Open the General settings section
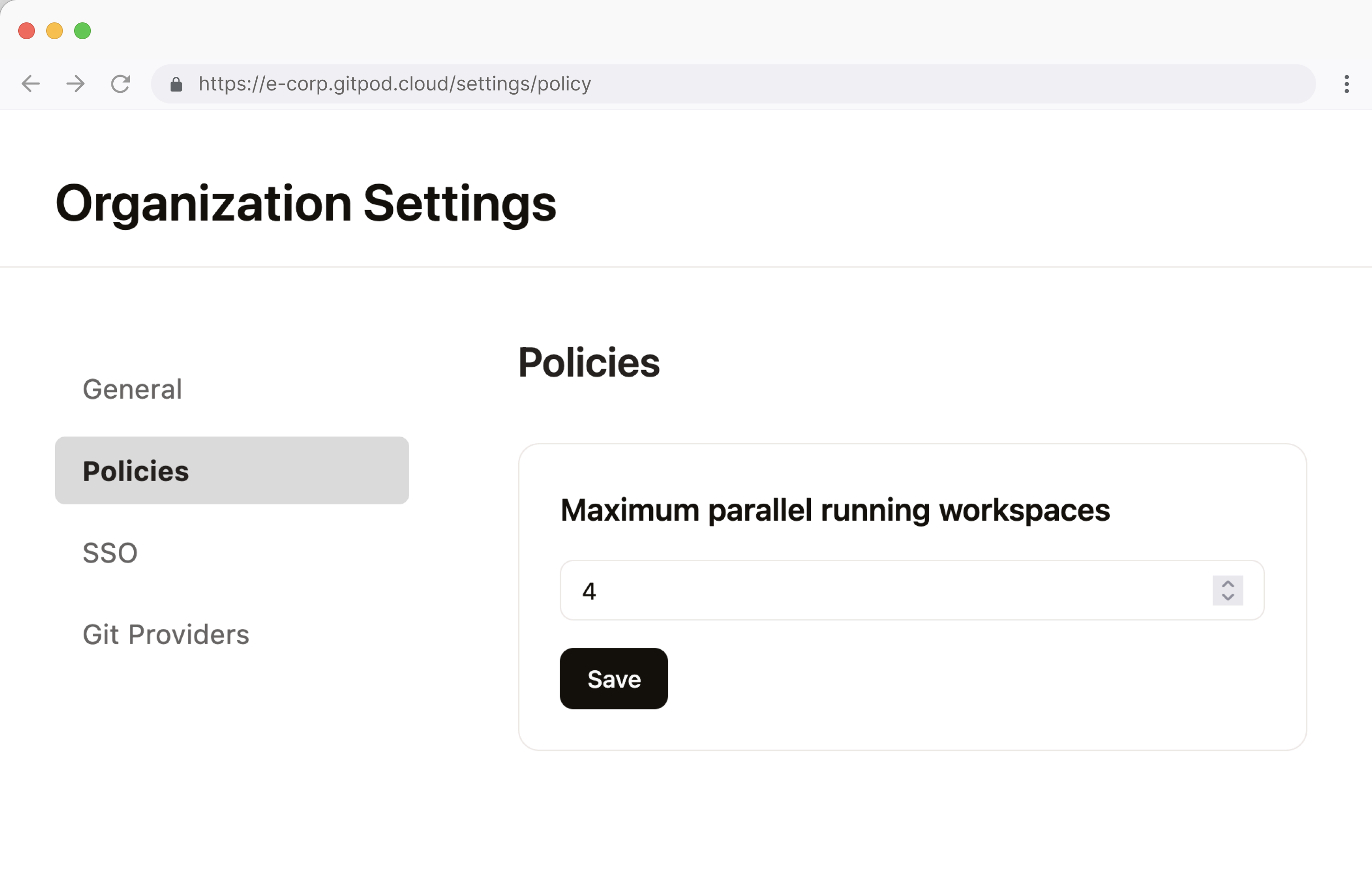This screenshot has height=880, width=1372. coord(132,389)
